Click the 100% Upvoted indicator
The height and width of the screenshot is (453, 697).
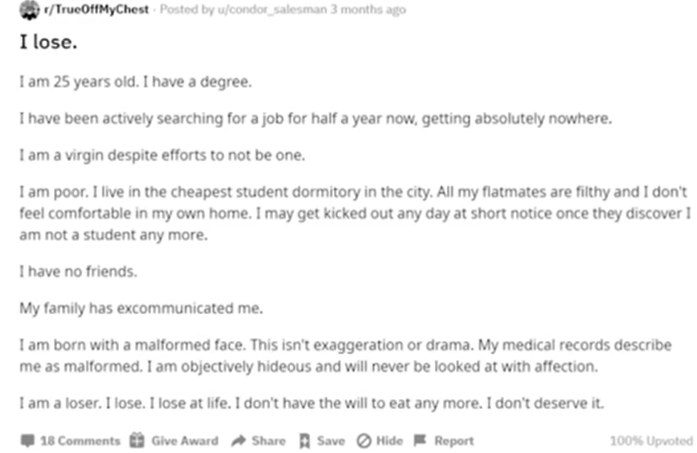651,441
